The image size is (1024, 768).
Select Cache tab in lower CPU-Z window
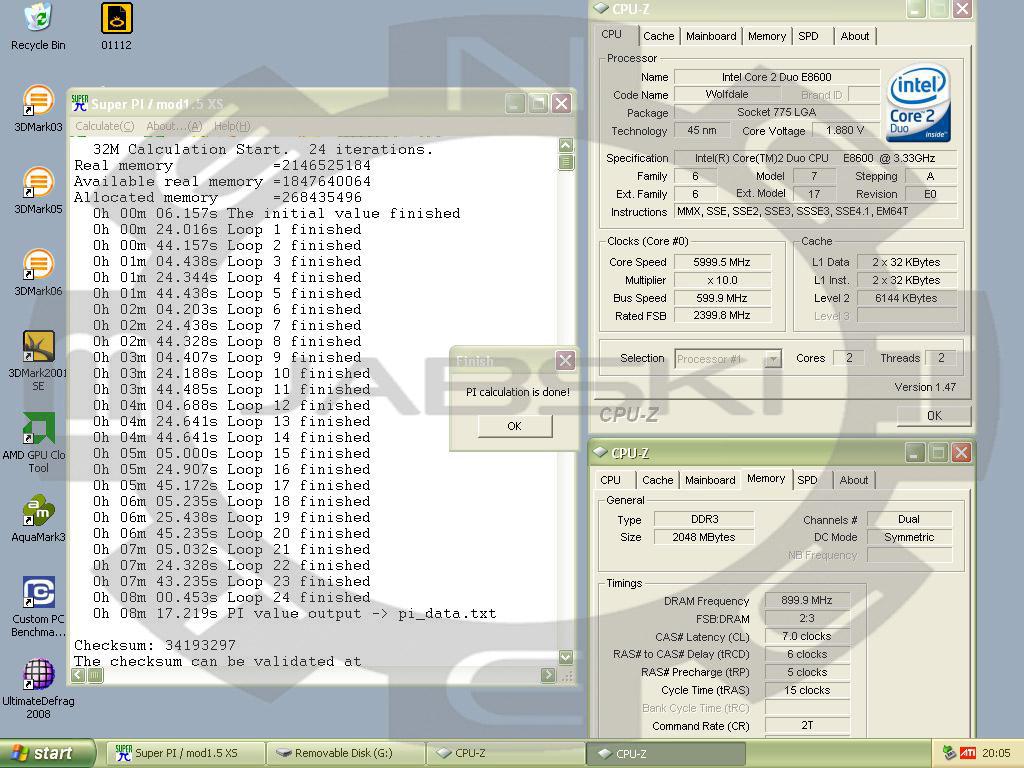coord(658,480)
